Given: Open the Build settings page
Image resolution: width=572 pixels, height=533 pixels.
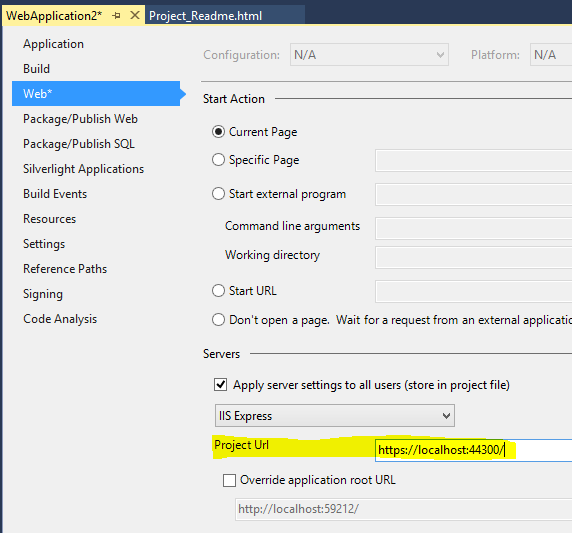Looking at the screenshot, I should point(36,69).
